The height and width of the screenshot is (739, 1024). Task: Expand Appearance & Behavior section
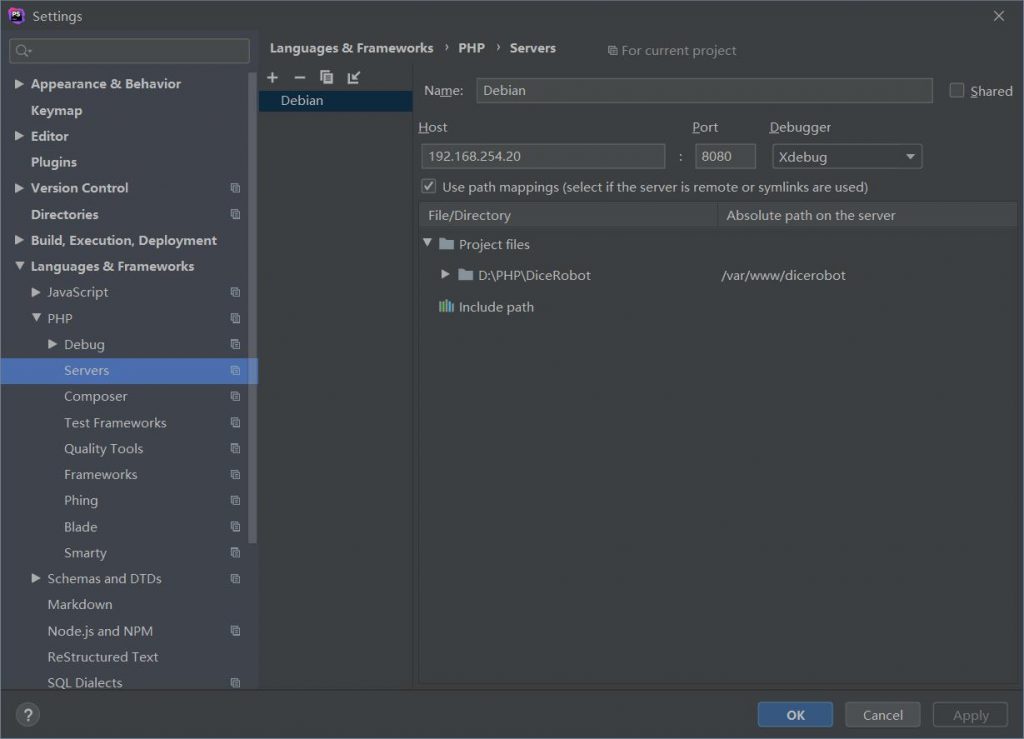(20, 84)
